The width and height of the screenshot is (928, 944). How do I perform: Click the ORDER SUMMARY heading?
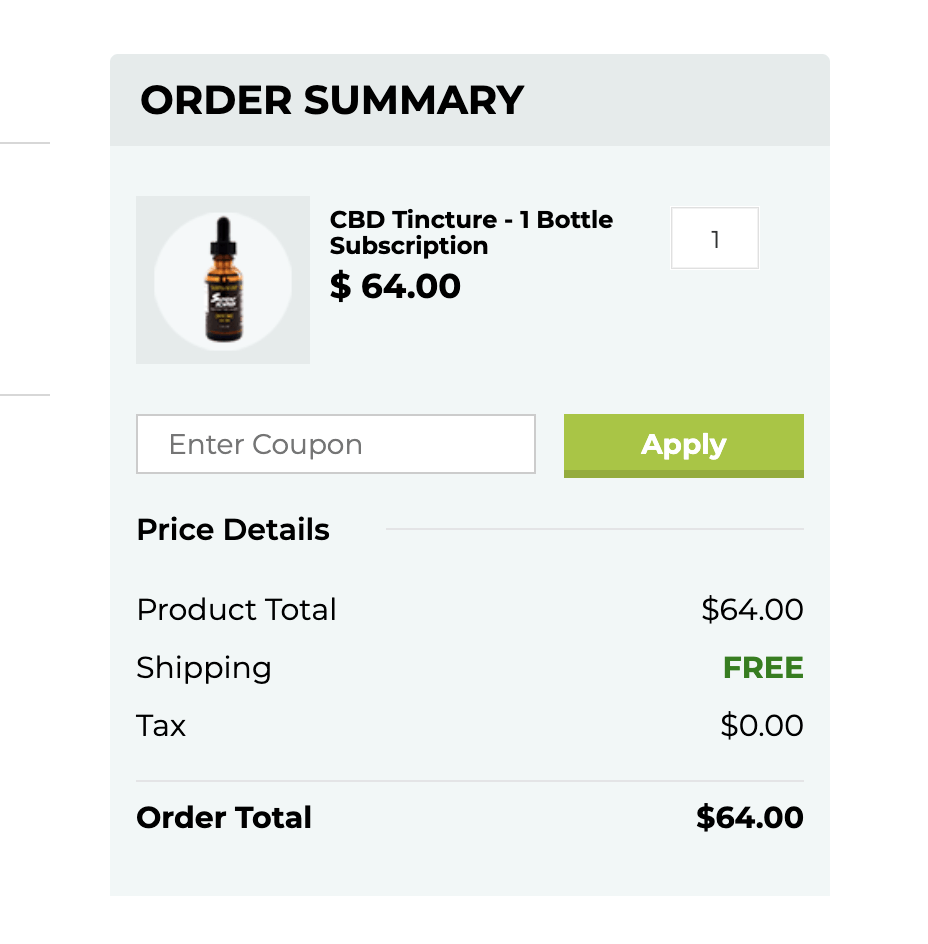[332, 100]
